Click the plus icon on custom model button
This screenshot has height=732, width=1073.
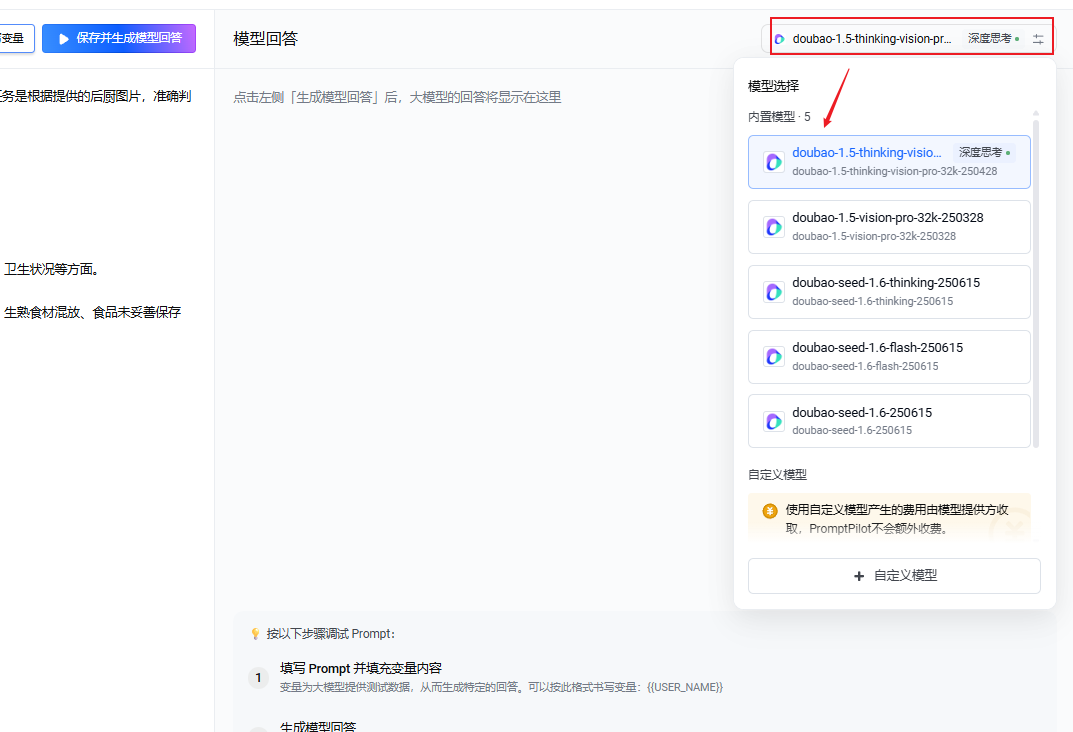coord(859,576)
